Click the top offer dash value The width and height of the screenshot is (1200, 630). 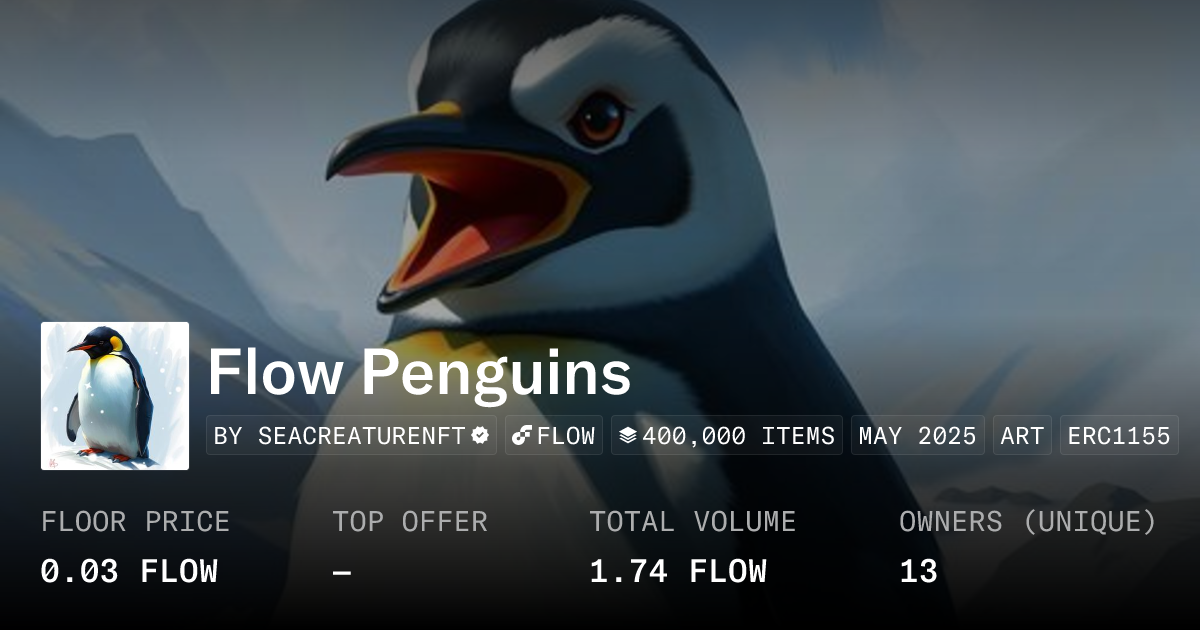click(x=342, y=572)
